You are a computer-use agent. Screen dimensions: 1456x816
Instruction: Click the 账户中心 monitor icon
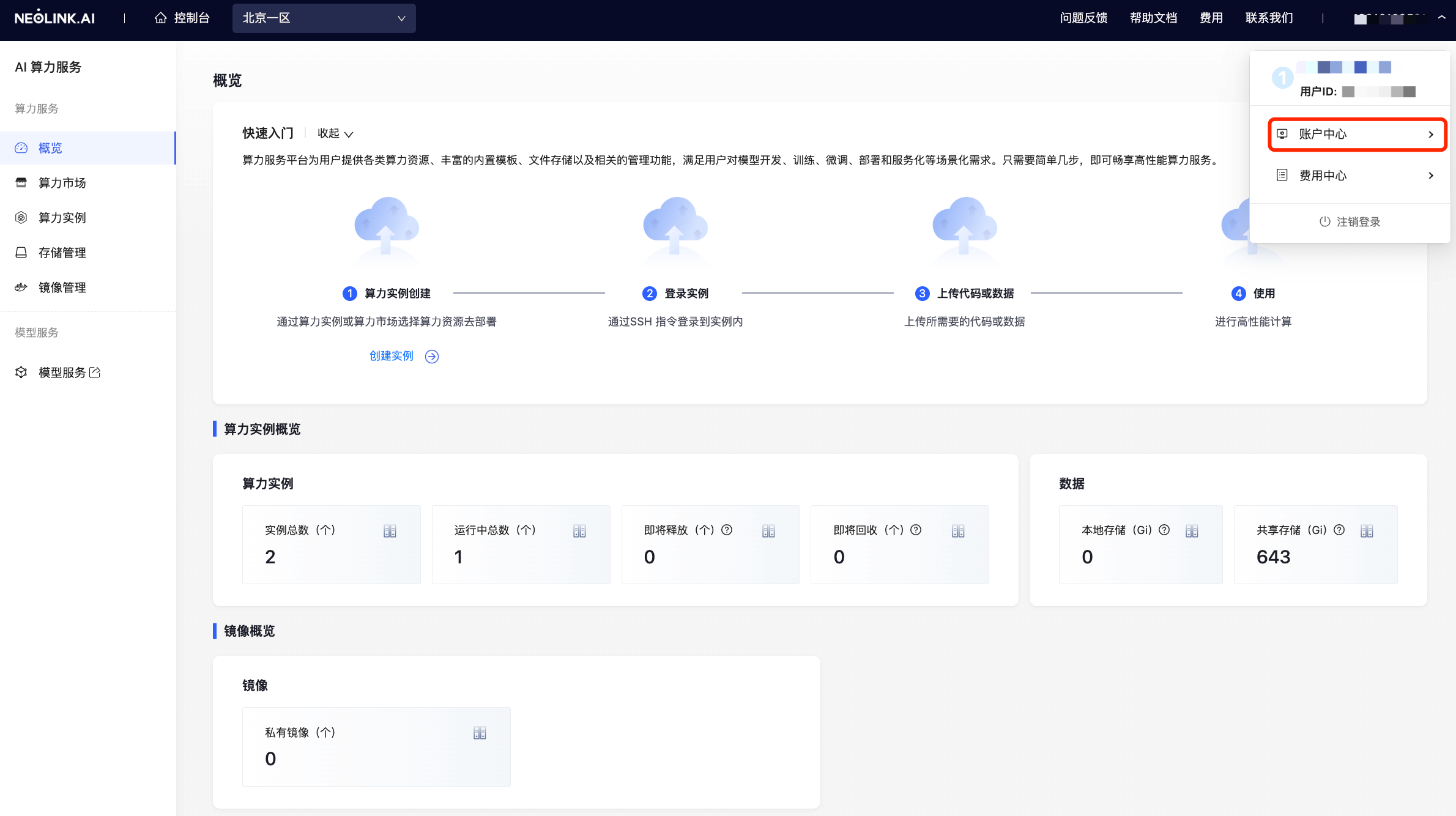(1282, 134)
